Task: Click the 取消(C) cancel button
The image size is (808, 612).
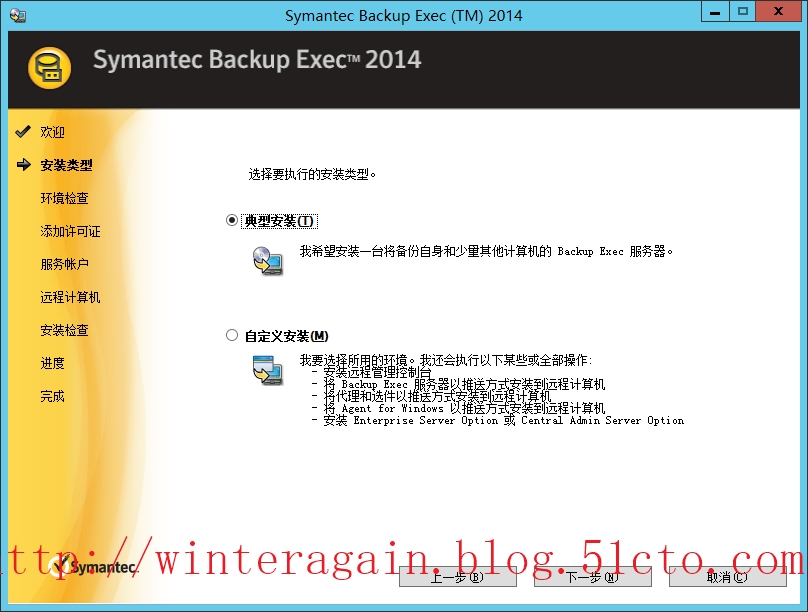Action: [728, 576]
